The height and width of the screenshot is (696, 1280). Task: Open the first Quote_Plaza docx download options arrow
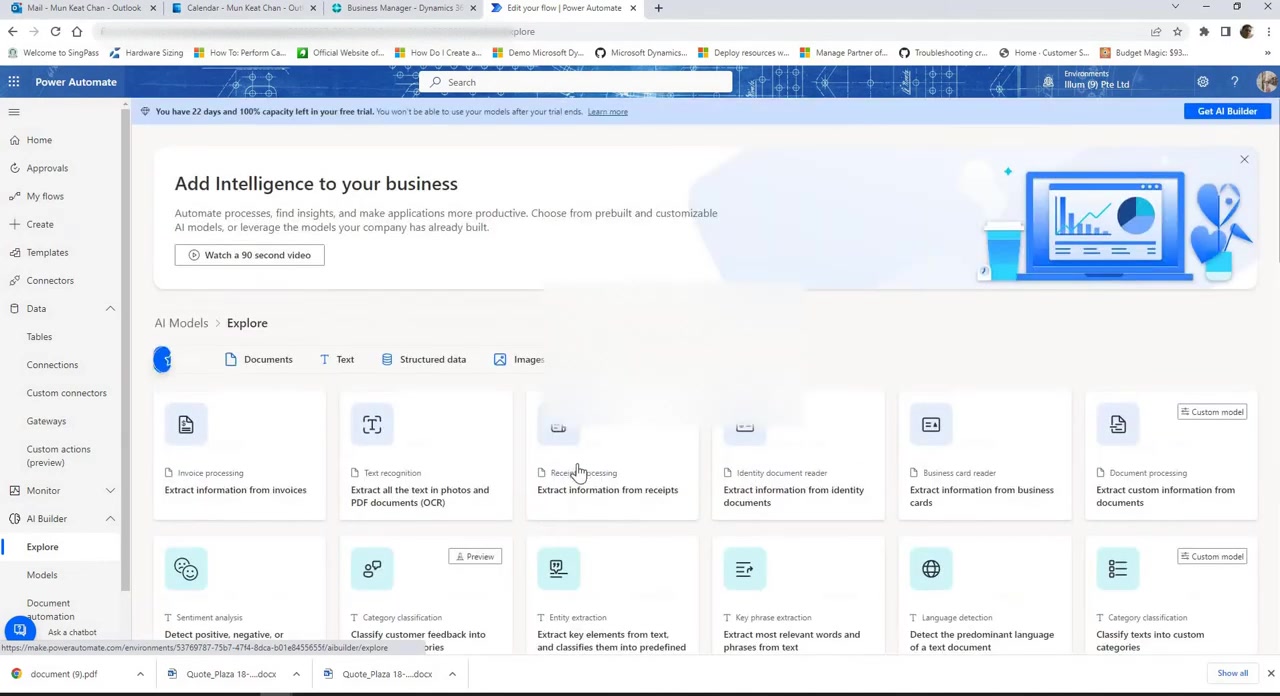pyautogui.click(x=296, y=674)
